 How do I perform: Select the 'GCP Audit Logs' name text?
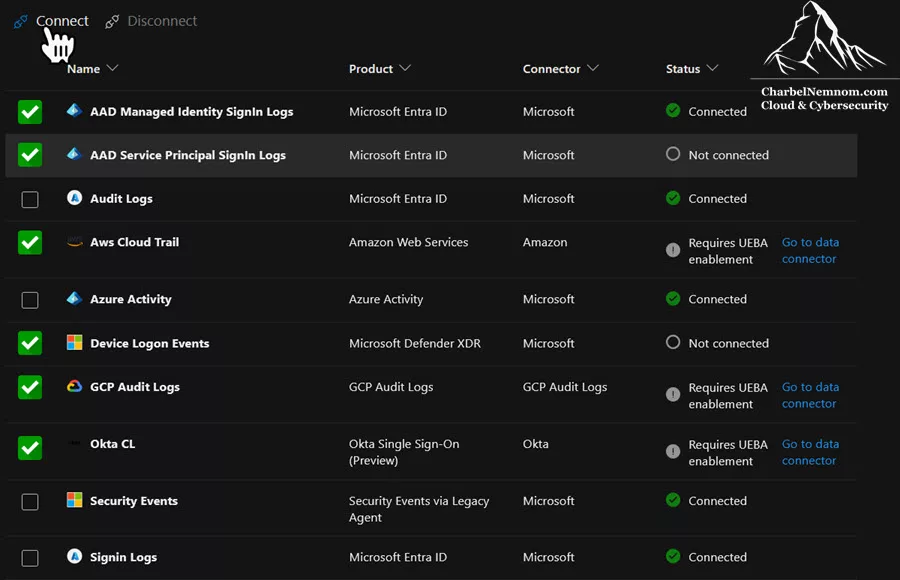click(135, 387)
